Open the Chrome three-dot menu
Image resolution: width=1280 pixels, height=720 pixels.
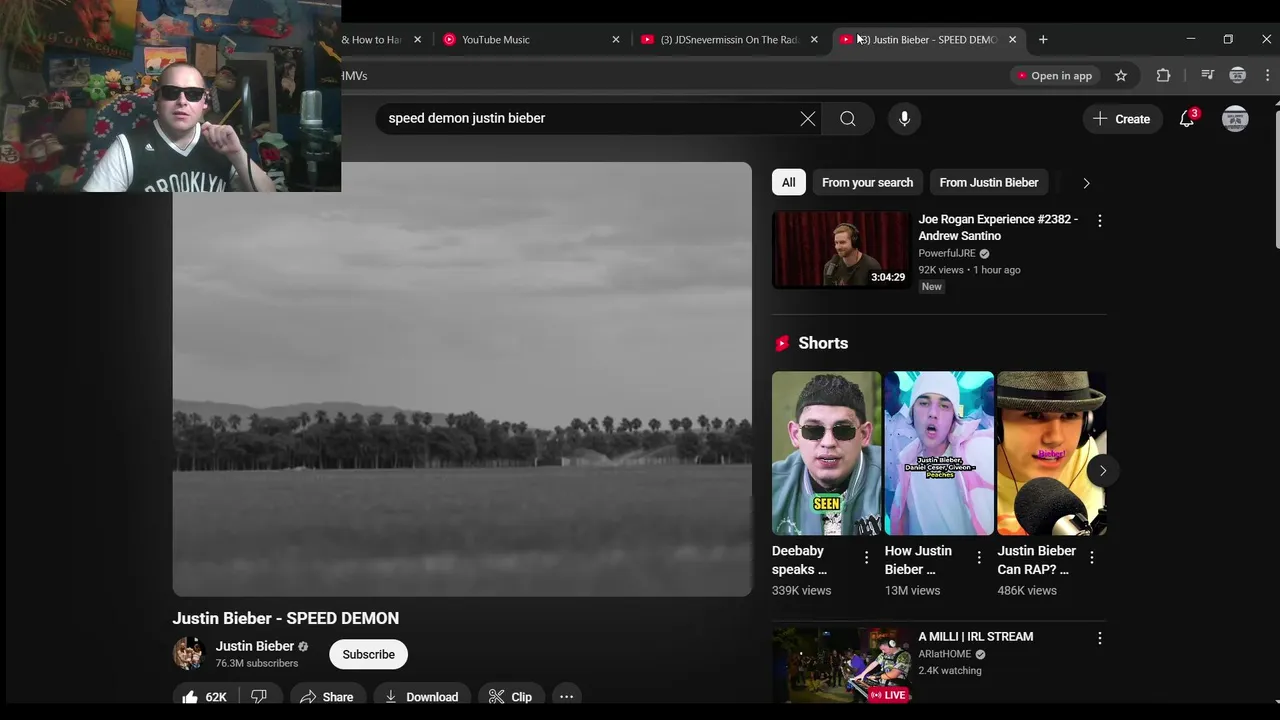click(1267, 76)
